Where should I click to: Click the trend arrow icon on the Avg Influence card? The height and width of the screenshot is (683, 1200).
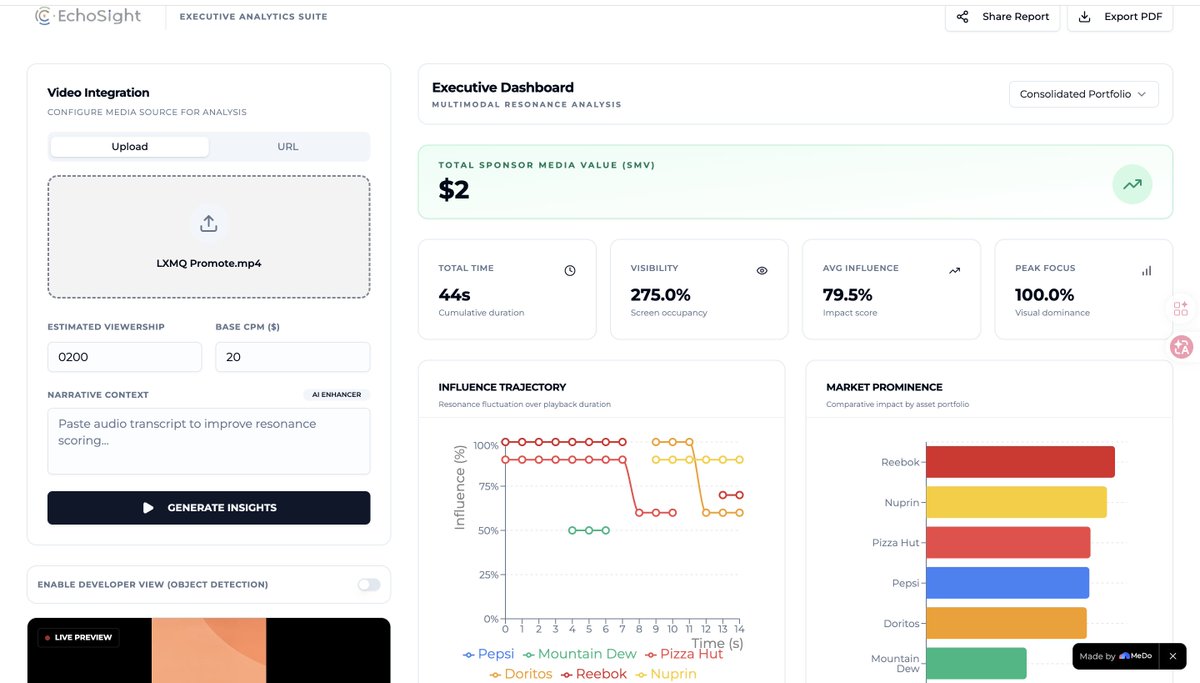954,270
